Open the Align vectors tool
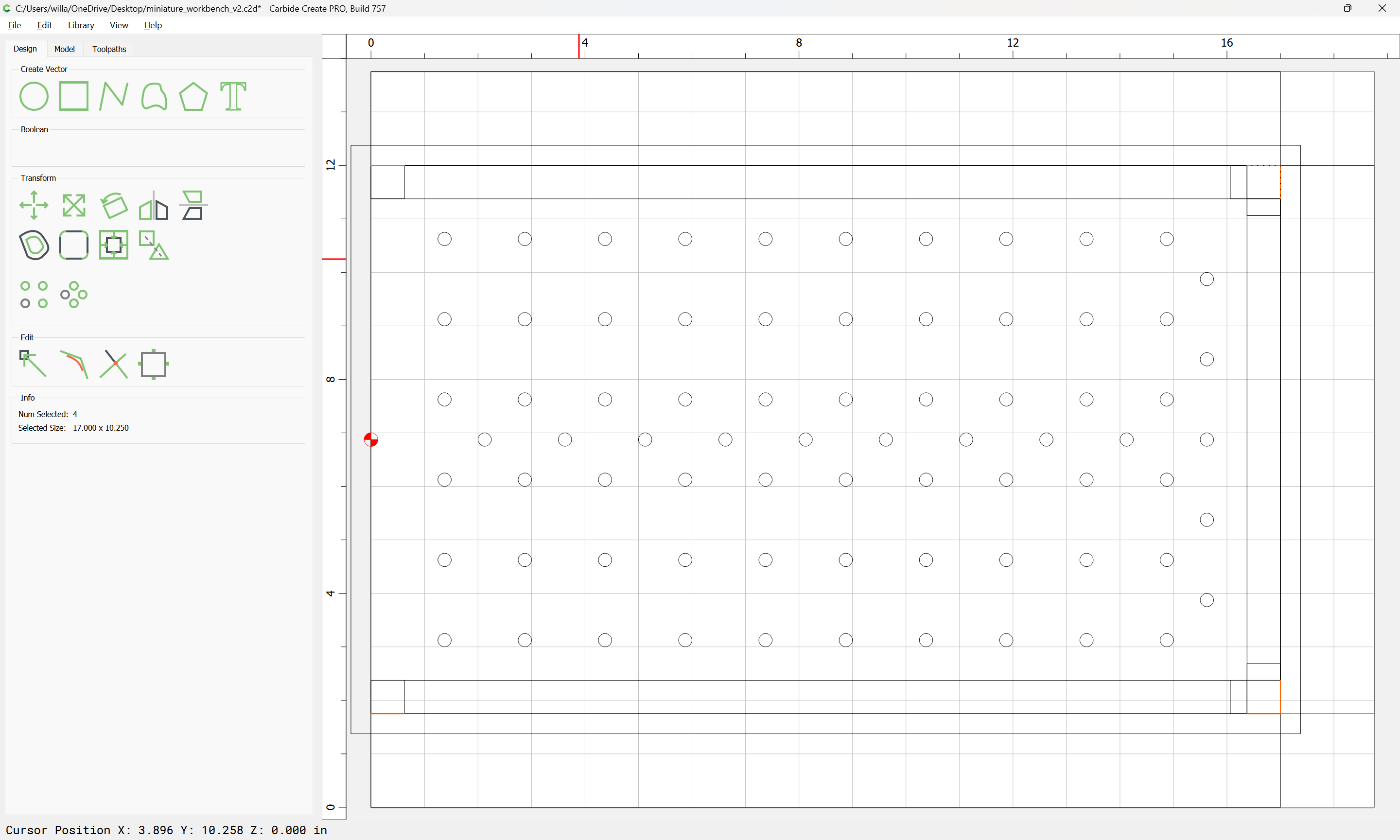 pos(193,205)
